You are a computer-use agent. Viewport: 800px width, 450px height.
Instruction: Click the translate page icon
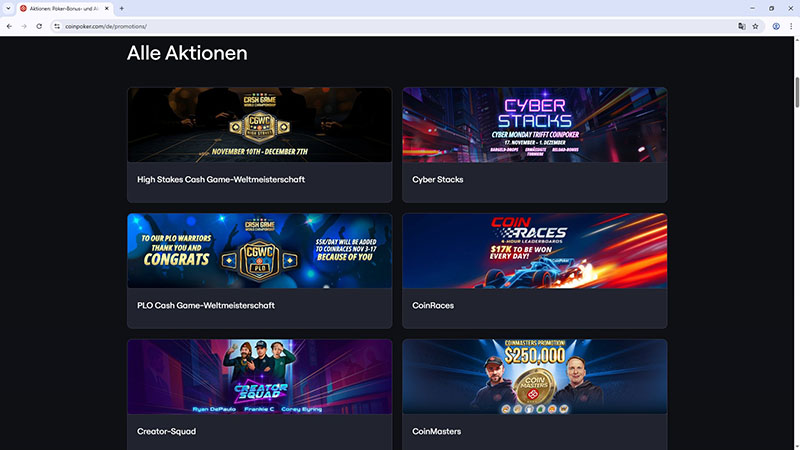(741, 26)
